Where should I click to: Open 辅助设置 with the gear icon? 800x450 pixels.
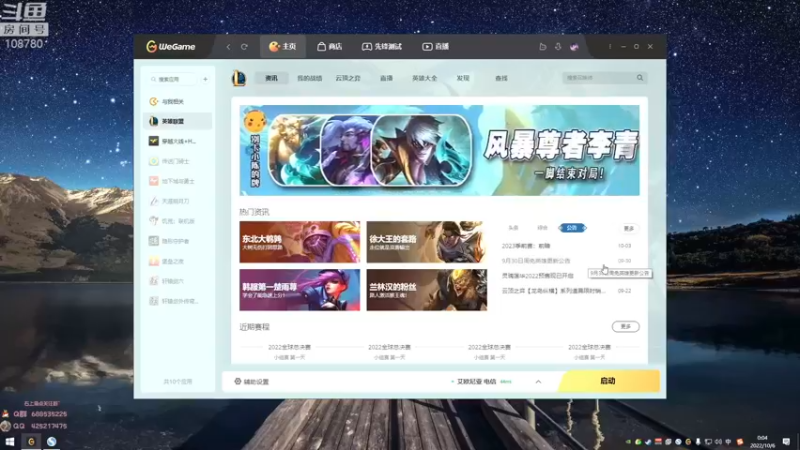pyautogui.click(x=251, y=382)
